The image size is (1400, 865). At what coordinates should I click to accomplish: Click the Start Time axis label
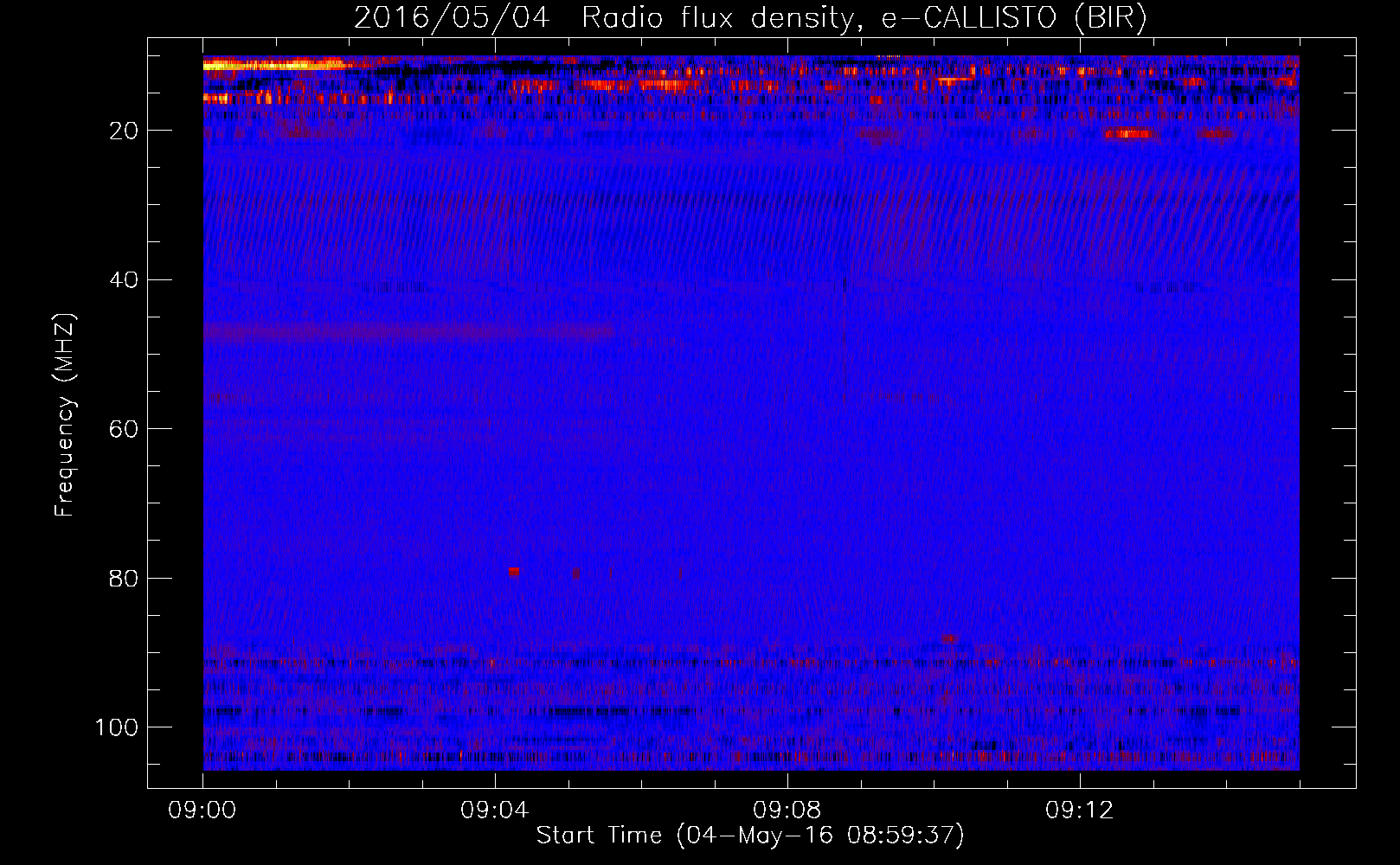pos(749,836)
